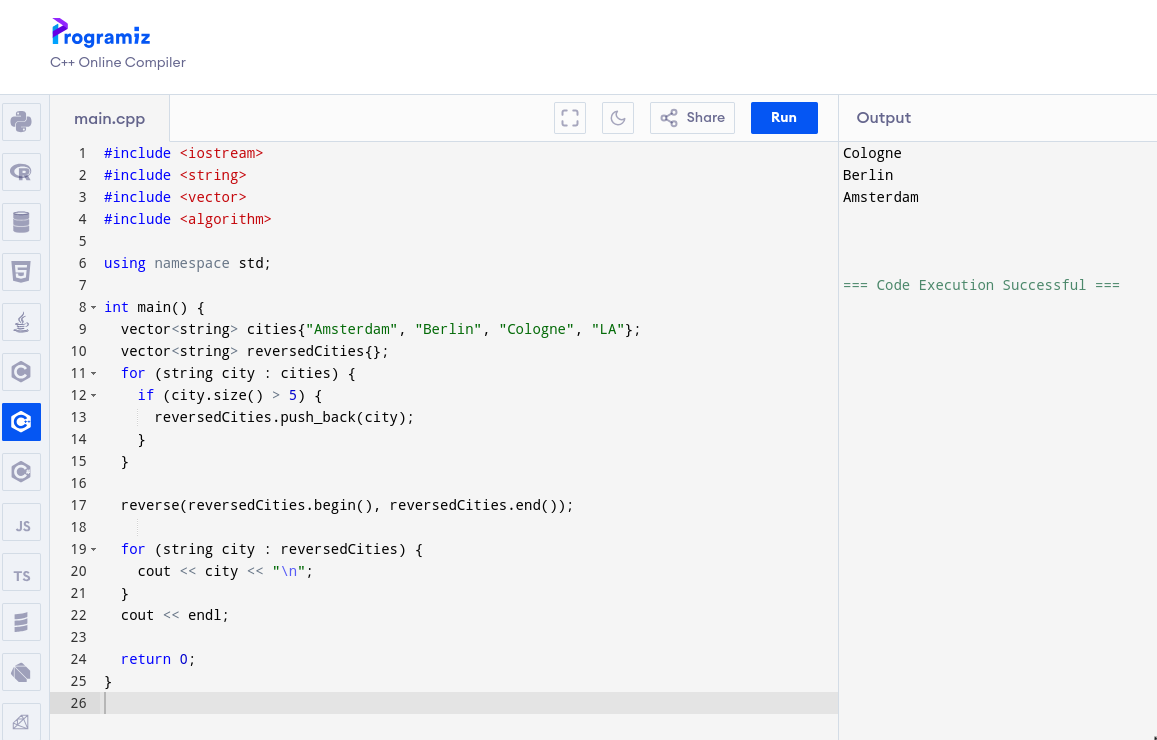Image resolution: width=1157 pixels, height=740 pixels.
Task: Select the Ruby gem icon
Action: [21, 722]
